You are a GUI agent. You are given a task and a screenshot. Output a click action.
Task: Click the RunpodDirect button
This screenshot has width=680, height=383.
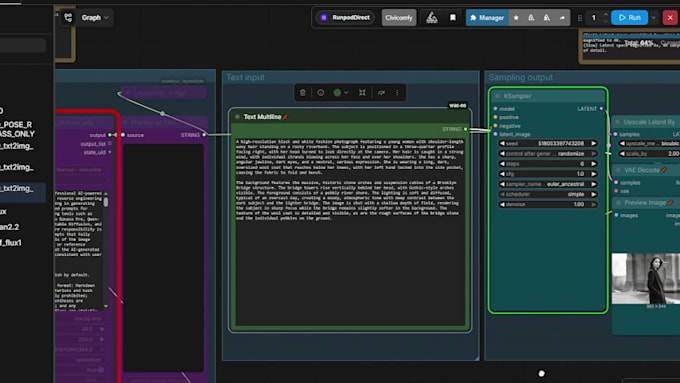(x=345, y=18)
